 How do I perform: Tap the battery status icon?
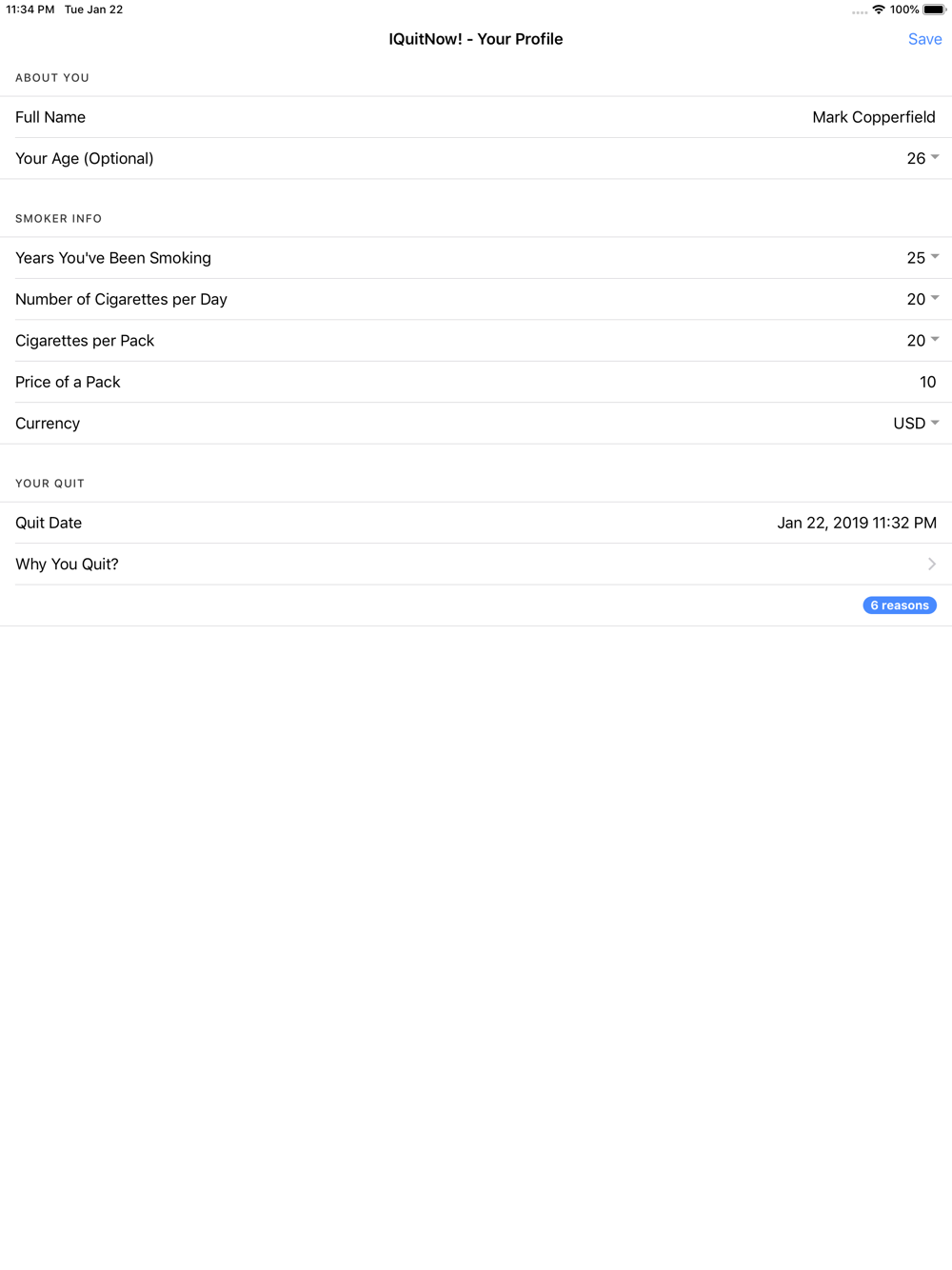pos(934,10)
